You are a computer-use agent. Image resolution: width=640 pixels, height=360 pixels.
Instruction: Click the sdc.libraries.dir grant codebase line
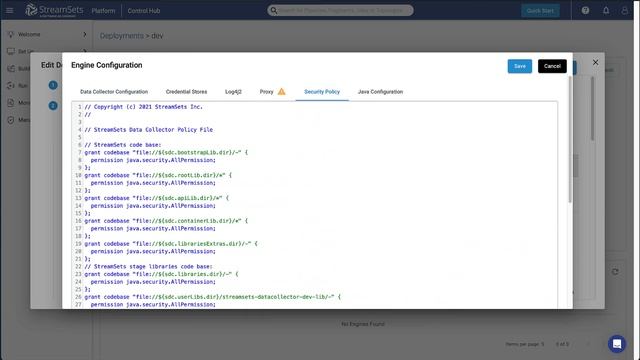pos(162,274)
